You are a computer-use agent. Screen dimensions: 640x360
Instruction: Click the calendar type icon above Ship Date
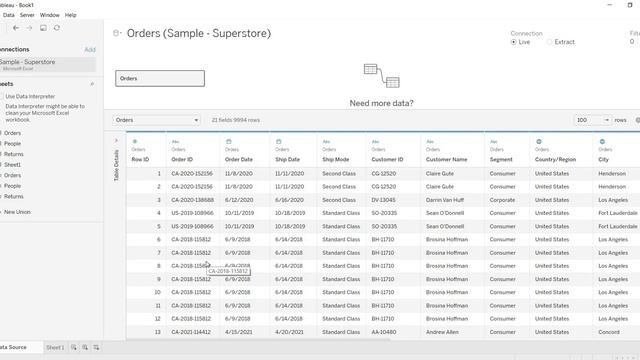coord(279,142)
